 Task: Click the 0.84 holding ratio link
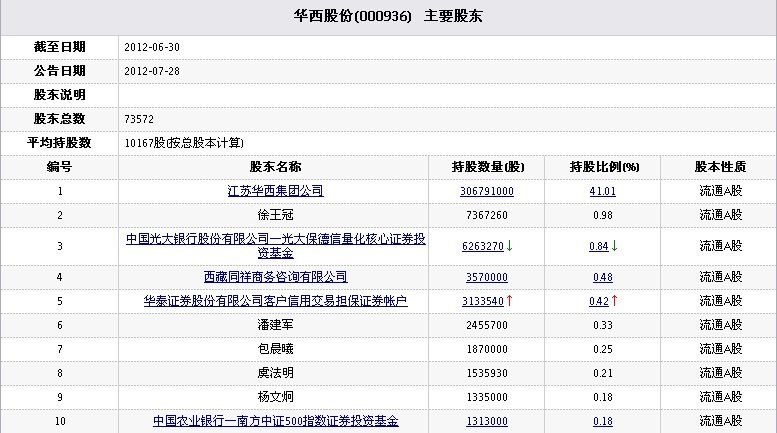[599, 246]
